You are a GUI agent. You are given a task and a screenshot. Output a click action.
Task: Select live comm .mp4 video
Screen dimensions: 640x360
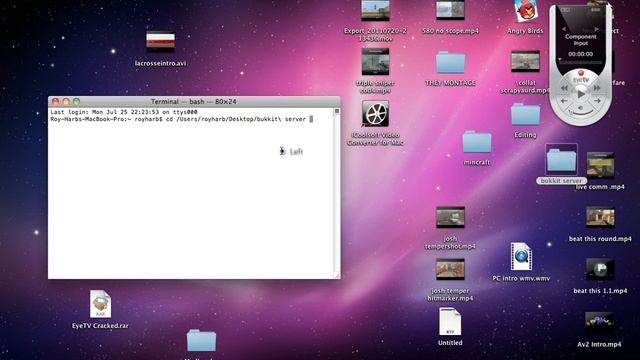point(600,165)
